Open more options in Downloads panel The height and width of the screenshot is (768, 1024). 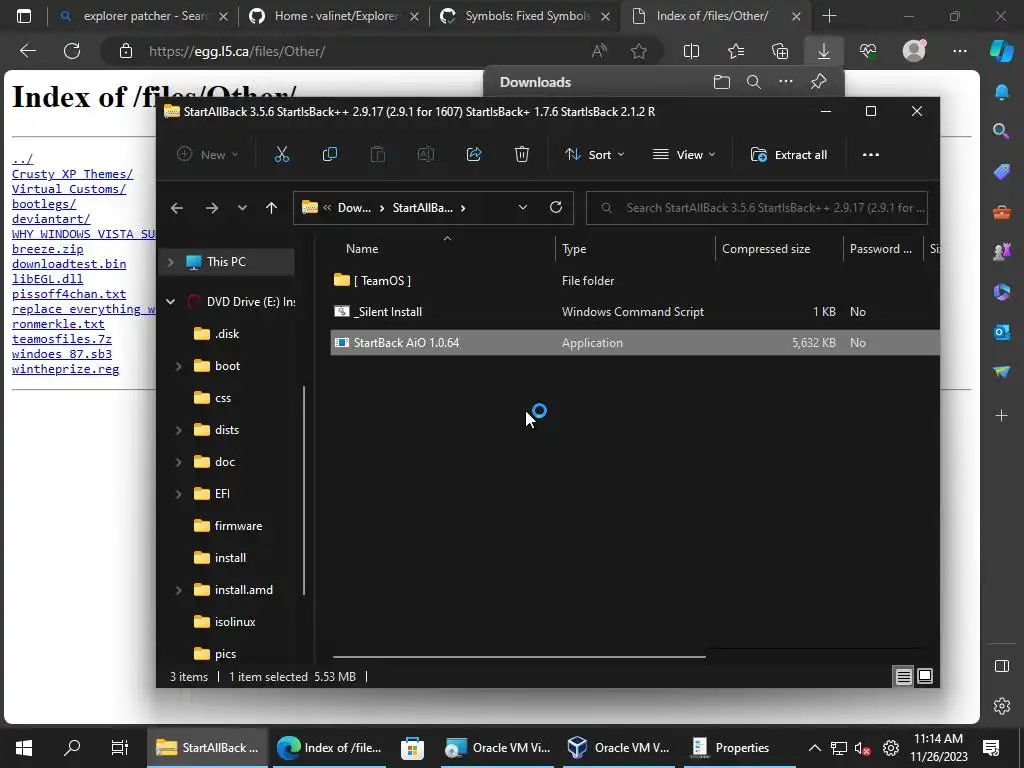pyautogui.click(x=786, y=82)
